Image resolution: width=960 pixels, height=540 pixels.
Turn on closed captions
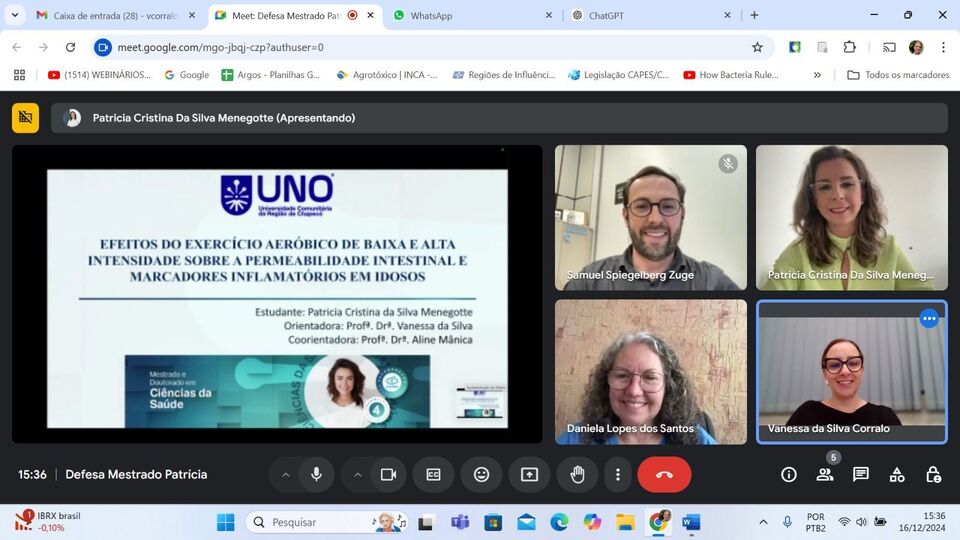click(434, 474)
